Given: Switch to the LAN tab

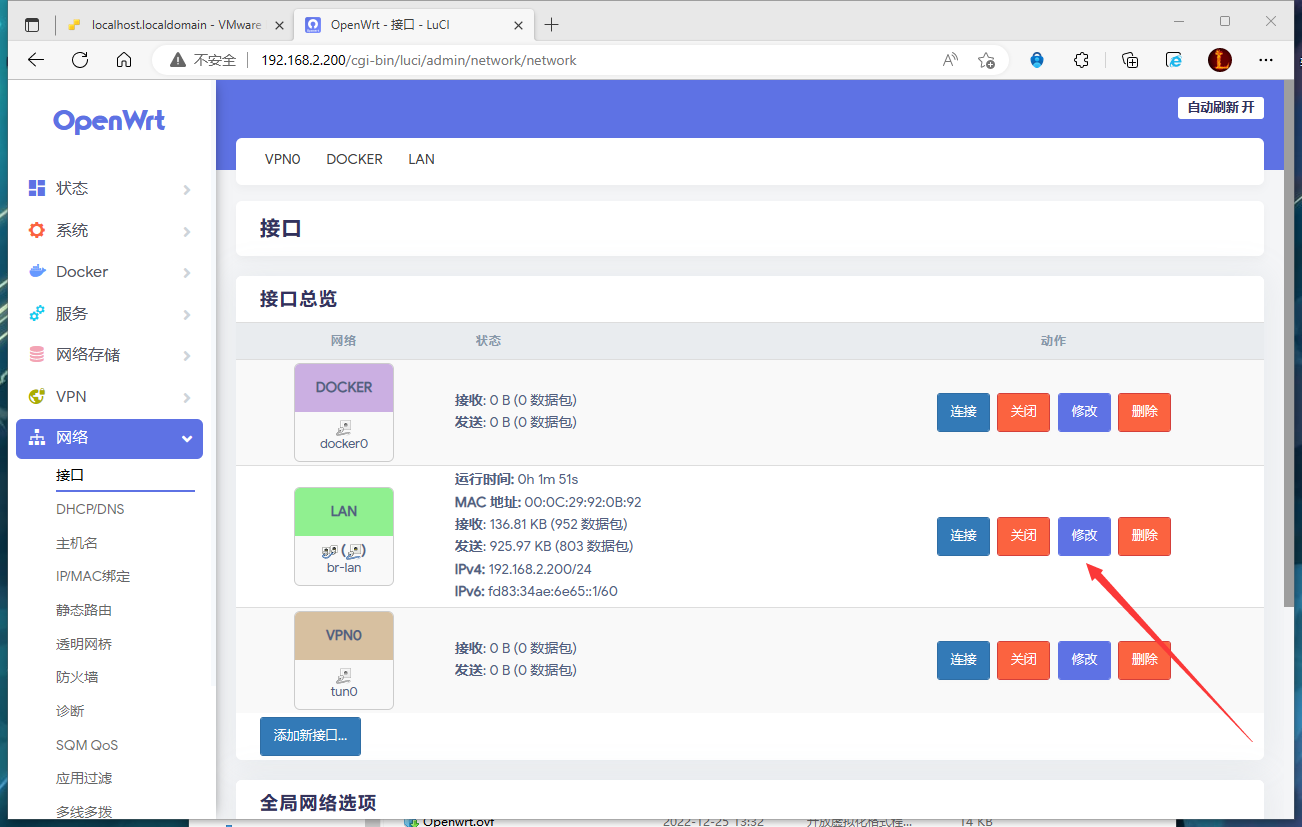Looking at the screenshot, I should 421,159.
